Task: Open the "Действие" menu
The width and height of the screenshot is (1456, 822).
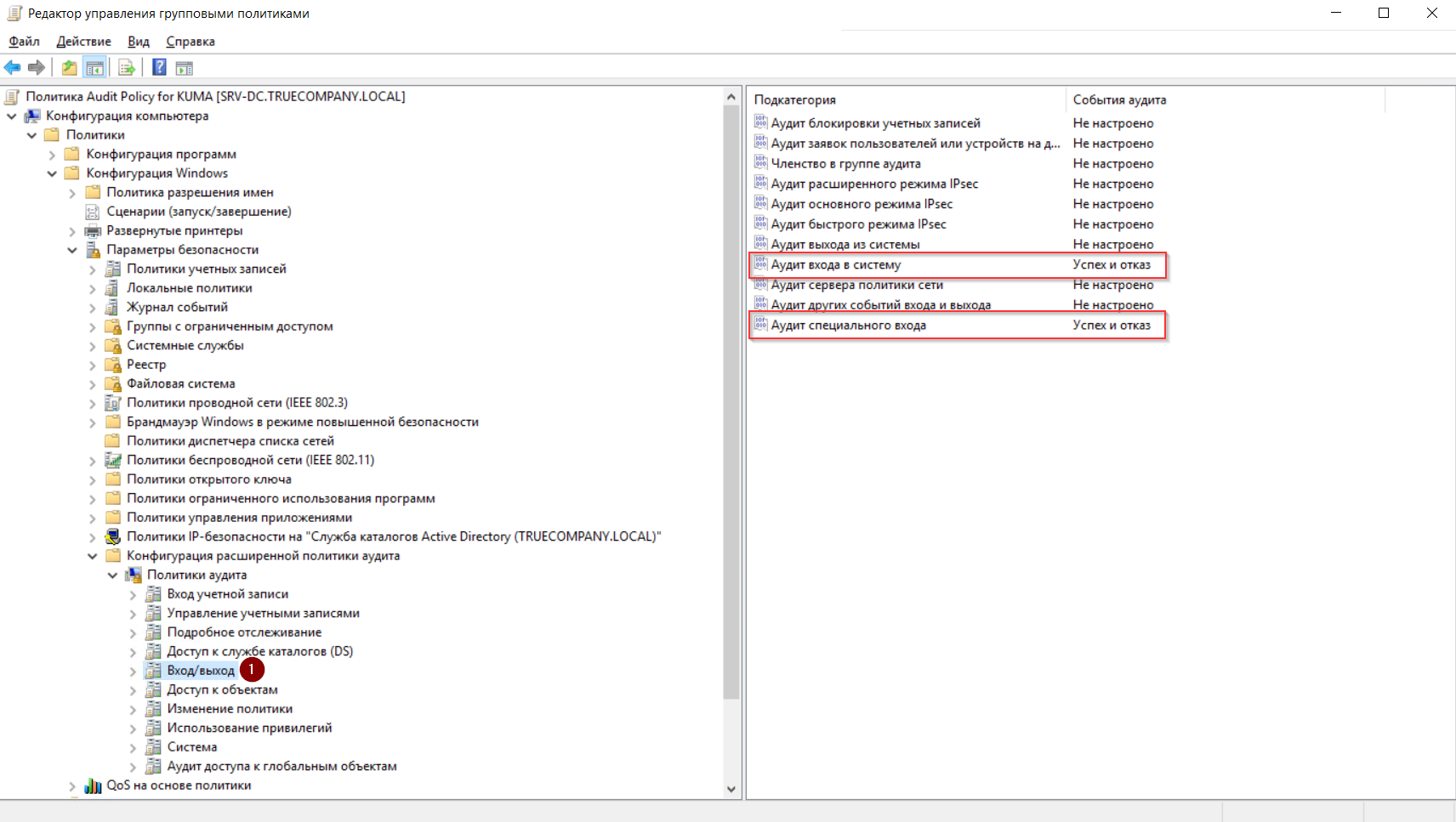Action: coord(83,42)
